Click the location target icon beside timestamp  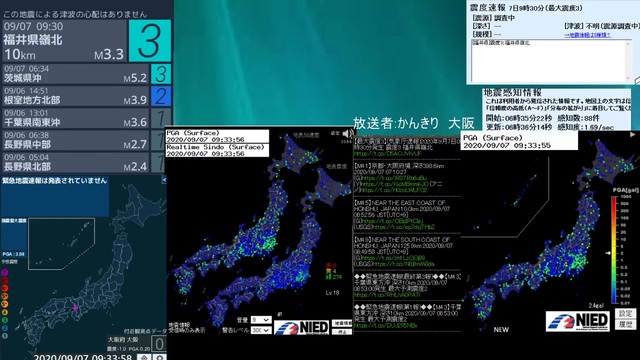click(x=144, y=358)
